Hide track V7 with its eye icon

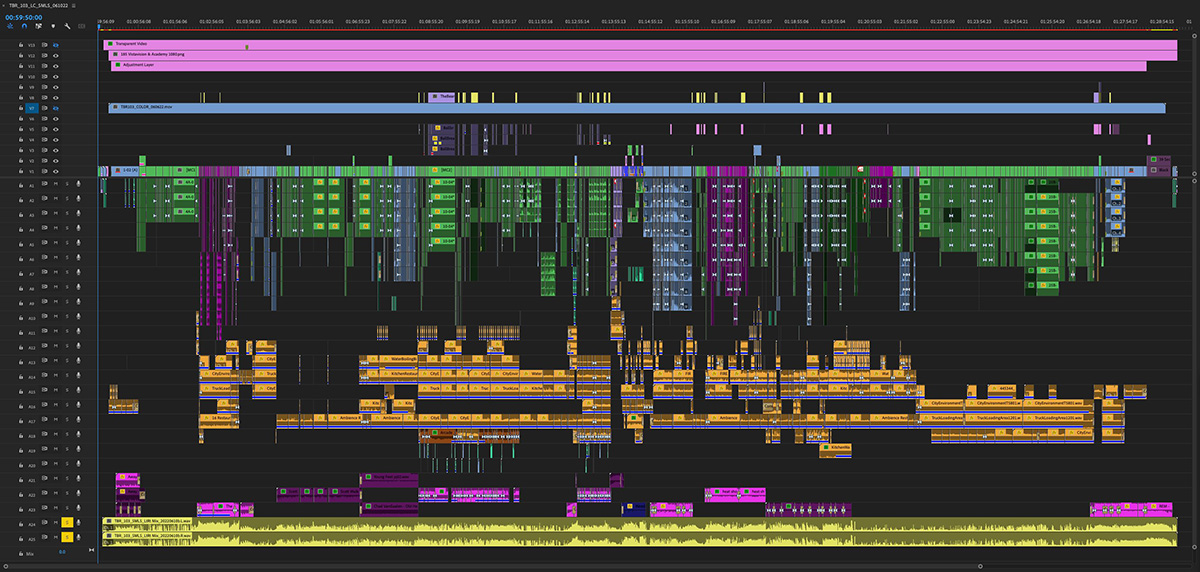click(x=56, y=107)
